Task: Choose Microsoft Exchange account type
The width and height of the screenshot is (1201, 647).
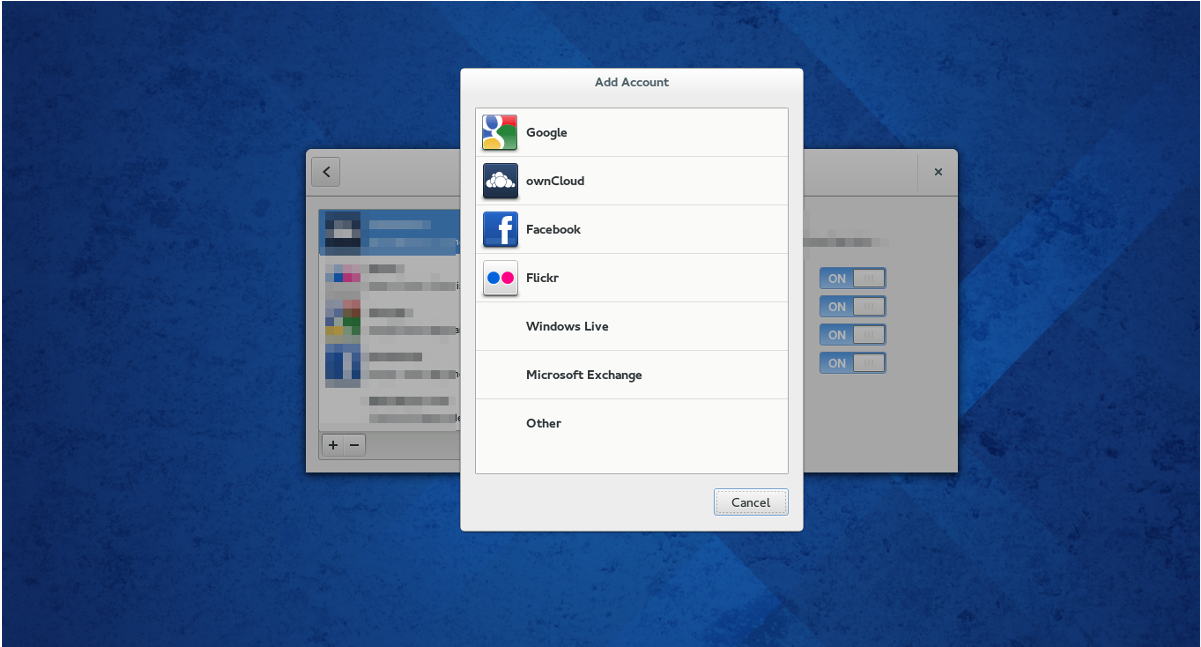Action: click(x=632, y=375)
